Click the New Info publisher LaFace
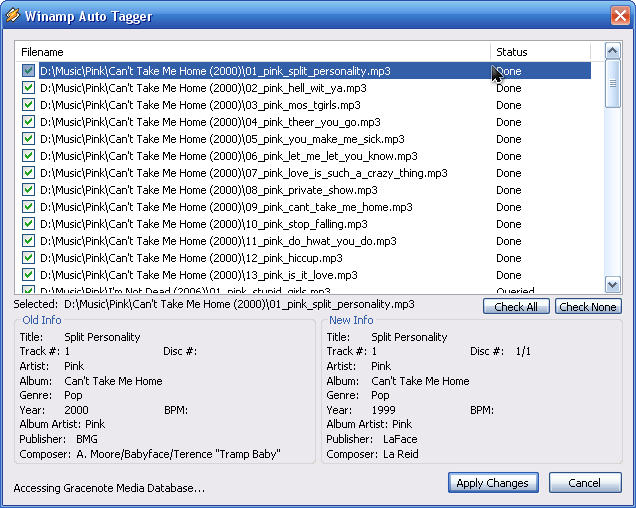The height and width of the screenshot is (508, 636). [x=400, y=439]
